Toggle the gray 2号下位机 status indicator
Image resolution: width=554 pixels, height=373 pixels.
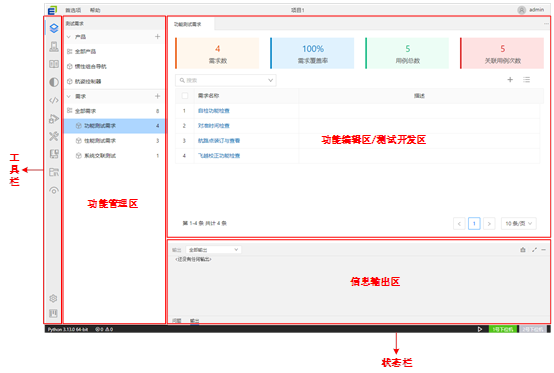point(533,329)
